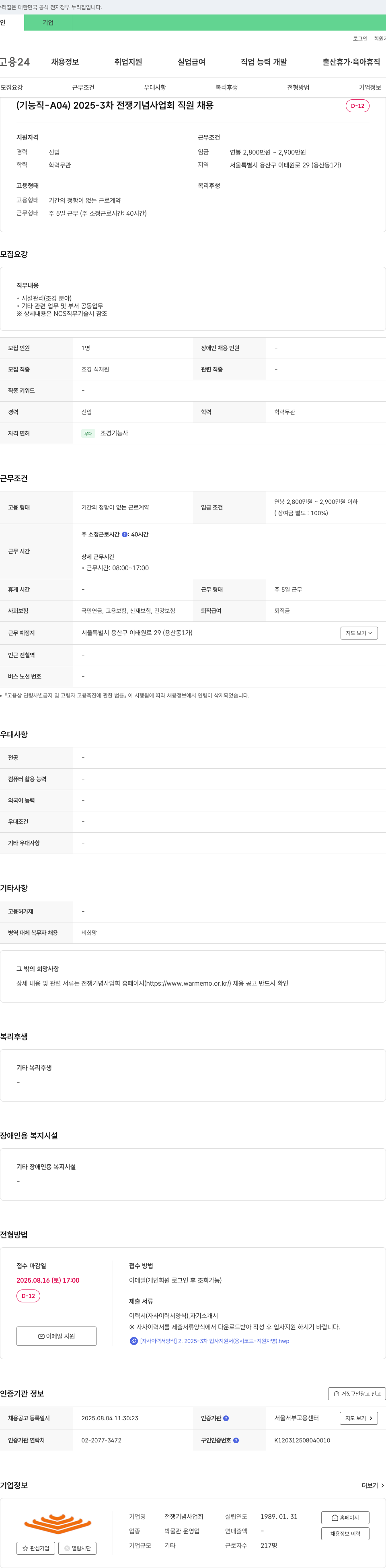Open the 취업지원 menu

coord(128,62)
